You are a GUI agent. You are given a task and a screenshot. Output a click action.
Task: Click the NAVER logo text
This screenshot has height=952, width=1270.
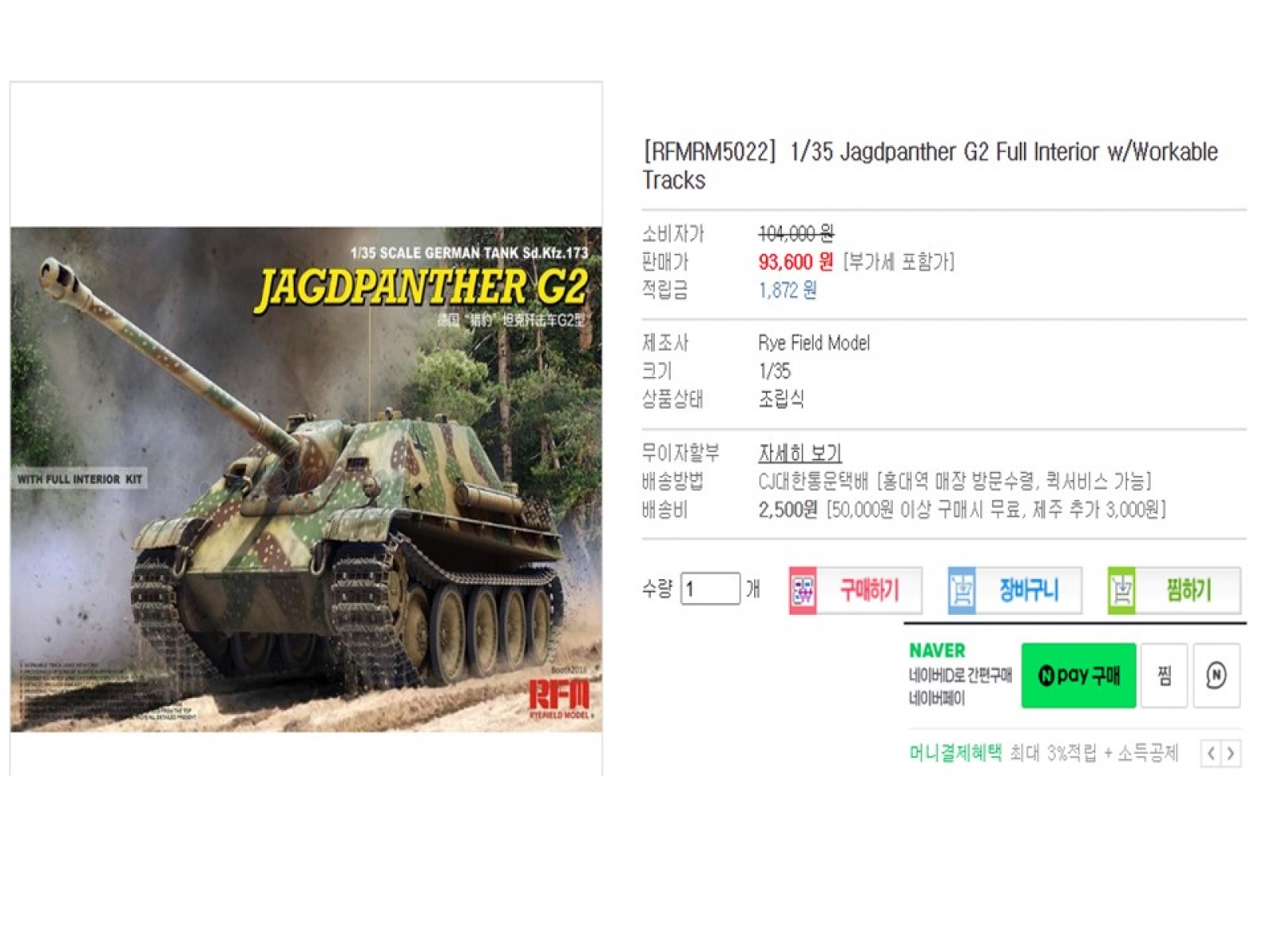(937, 651)
